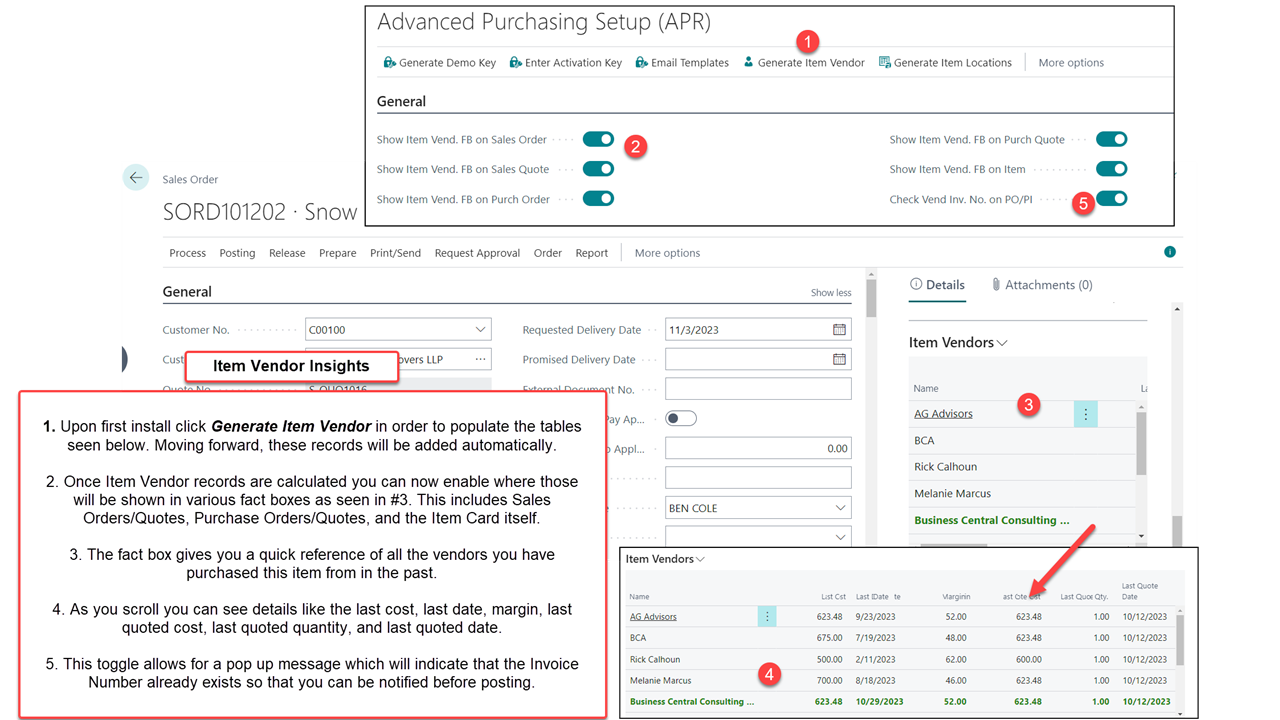Open the dropdown below BEN COLE
Screen dimensions: 1280x720
tap(839, 537)
